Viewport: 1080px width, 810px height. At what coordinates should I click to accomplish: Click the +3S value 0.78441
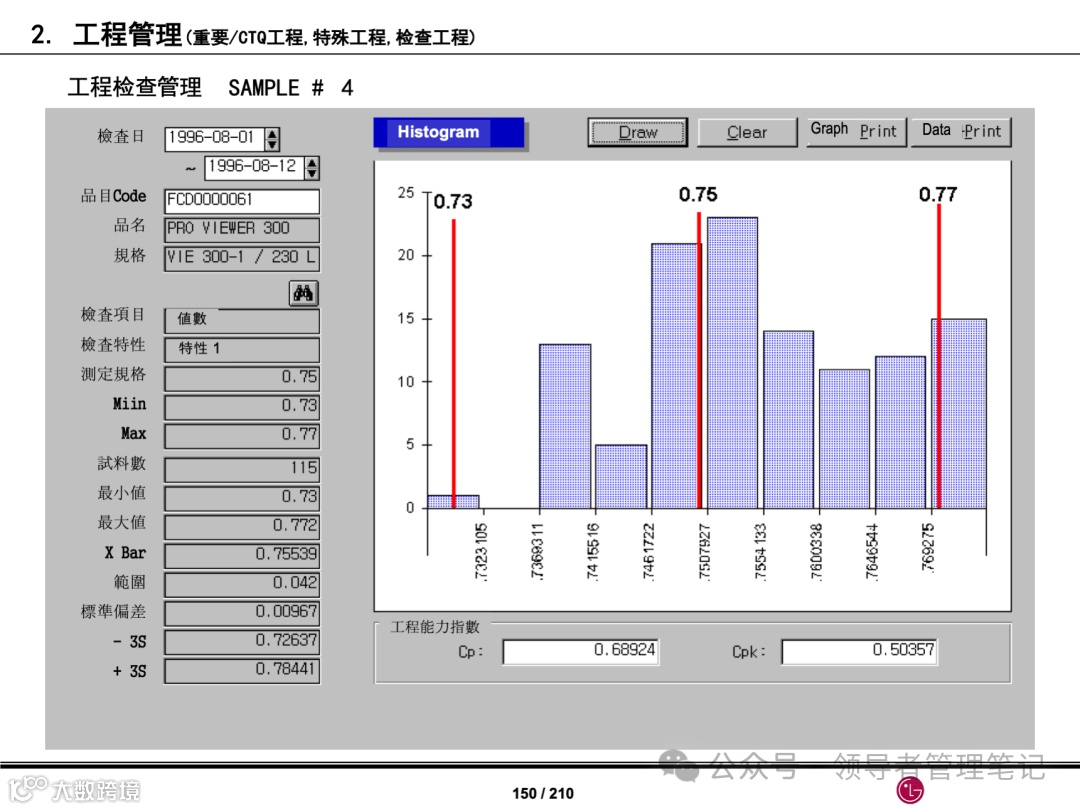(242, 672)
